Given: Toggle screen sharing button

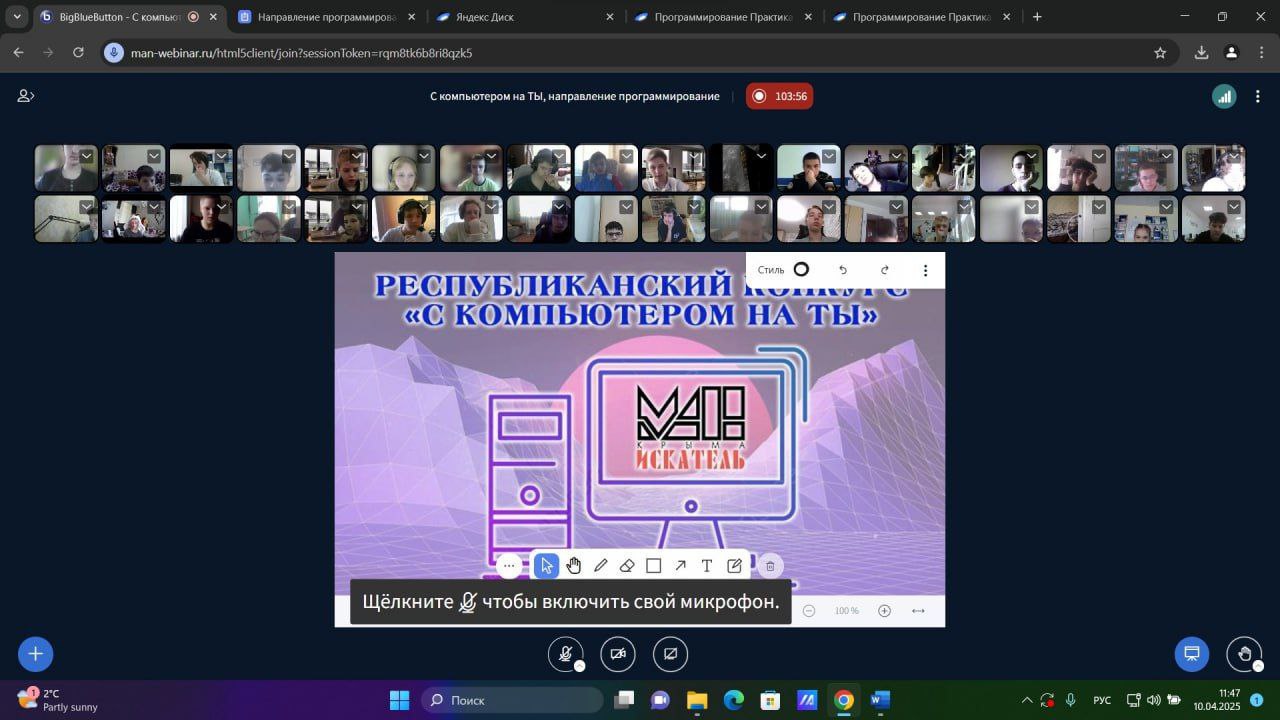Looking at the screenshot, I should [x=670, y=654].
